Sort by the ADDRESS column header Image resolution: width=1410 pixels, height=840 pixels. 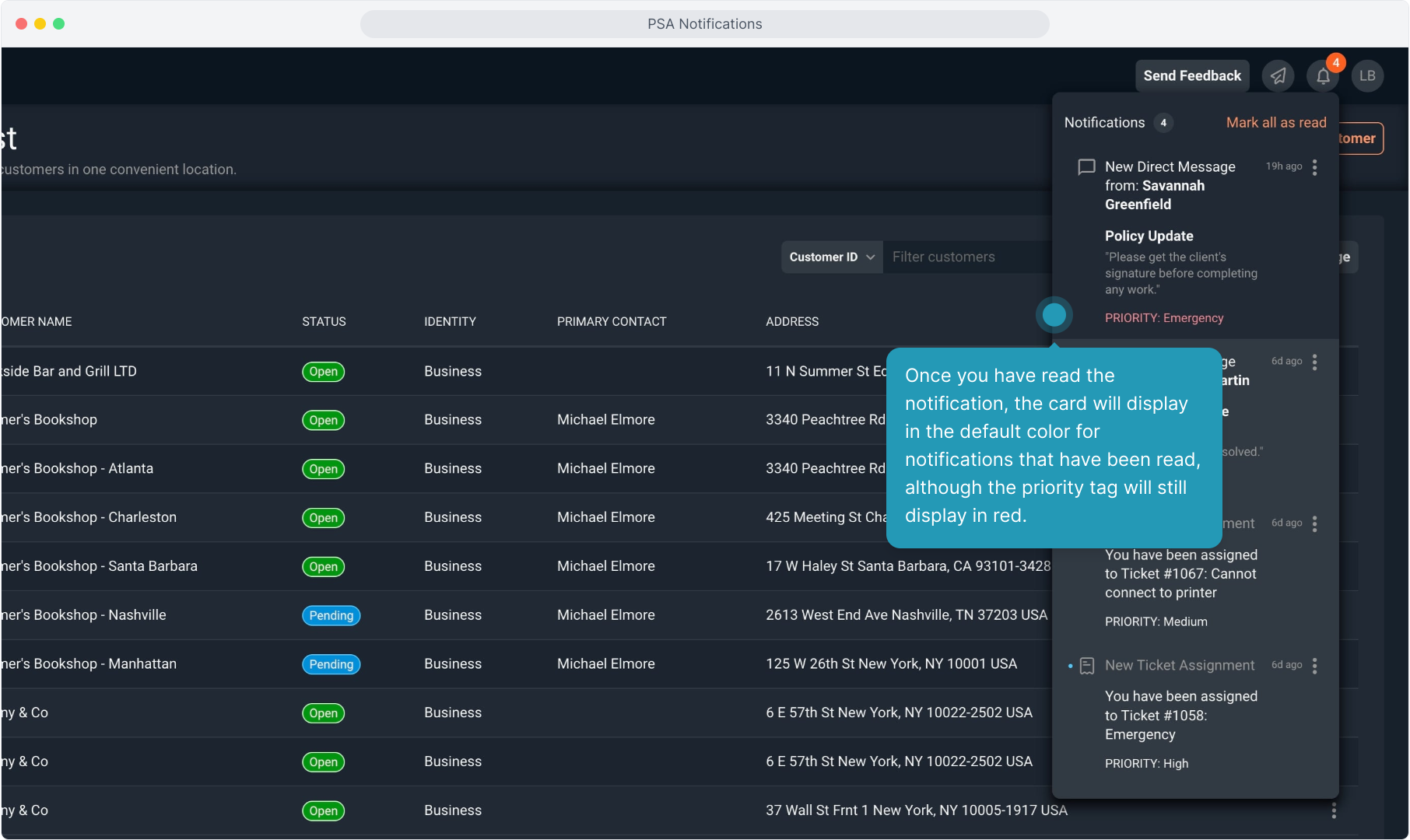[x=791, y=322]
